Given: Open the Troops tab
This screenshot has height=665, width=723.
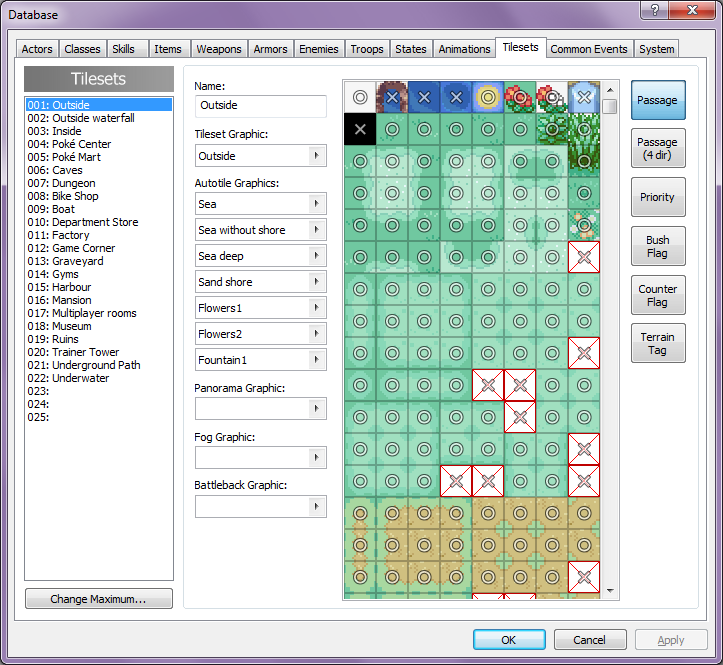Looking at the screenshot, I should (x=367, y=49).
